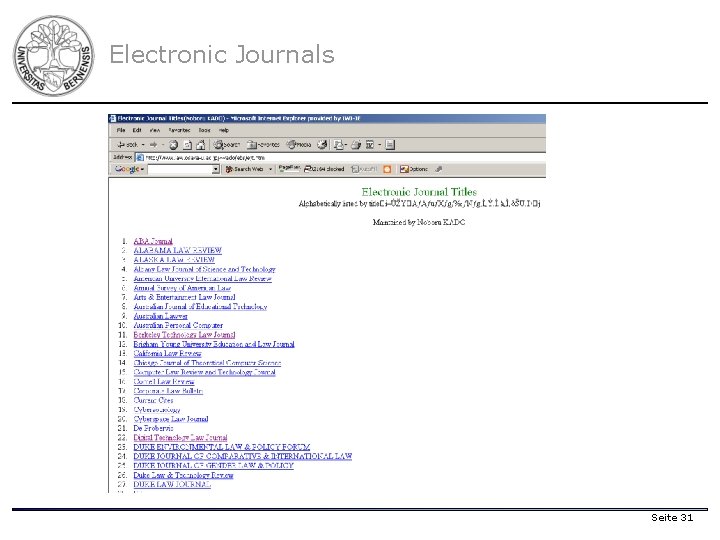Open the ABA Journal link
This screenshot has height=540, width=720.
coord(153,241)
